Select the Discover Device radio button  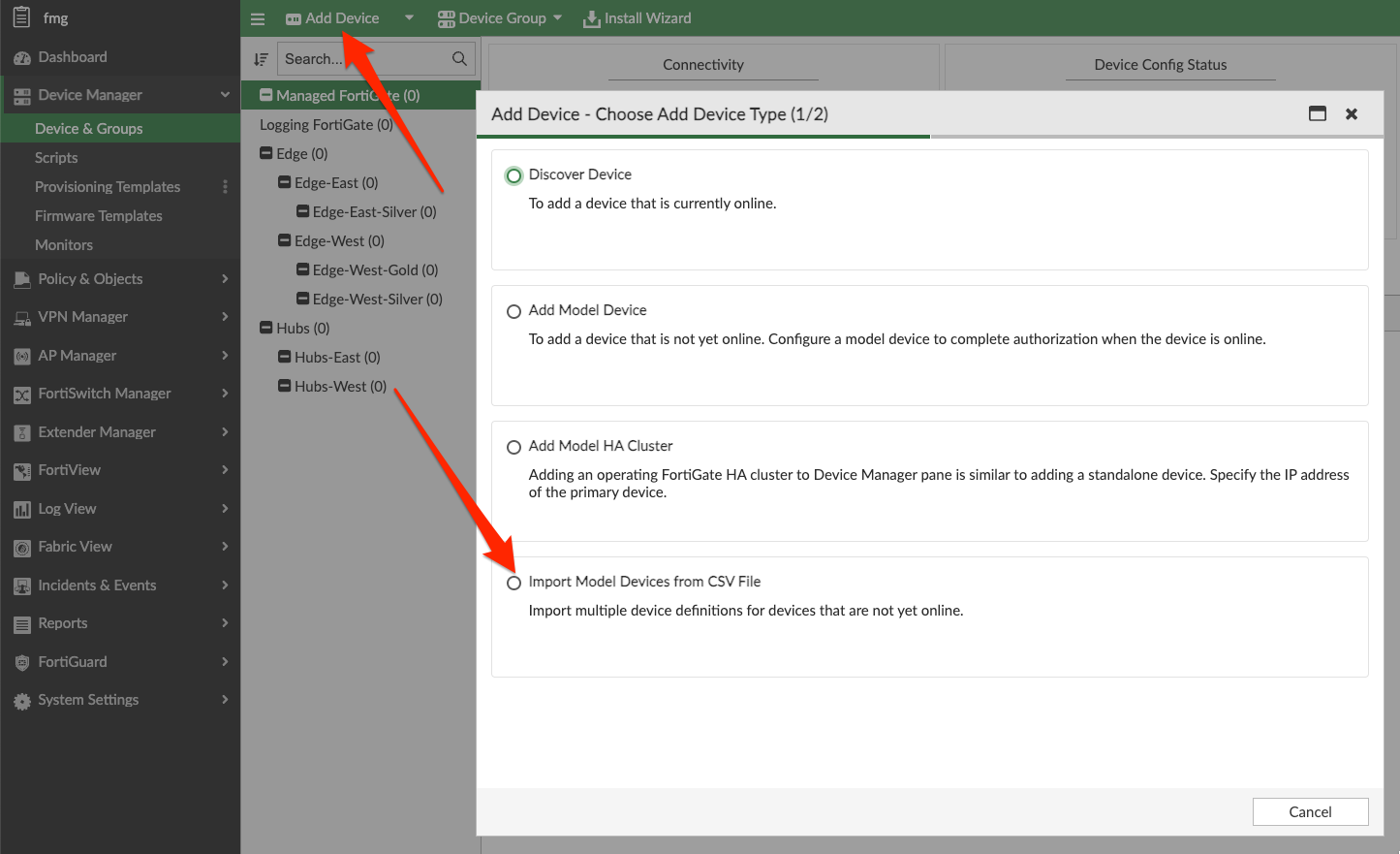click(x=513, y=175)
